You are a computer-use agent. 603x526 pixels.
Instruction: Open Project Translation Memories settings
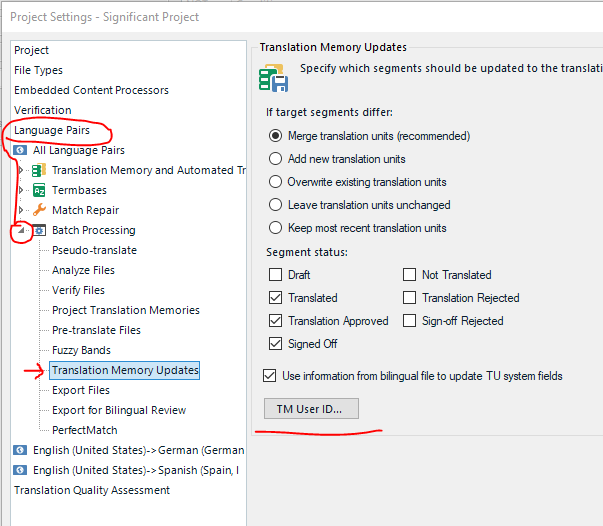(x=126, y=310)
